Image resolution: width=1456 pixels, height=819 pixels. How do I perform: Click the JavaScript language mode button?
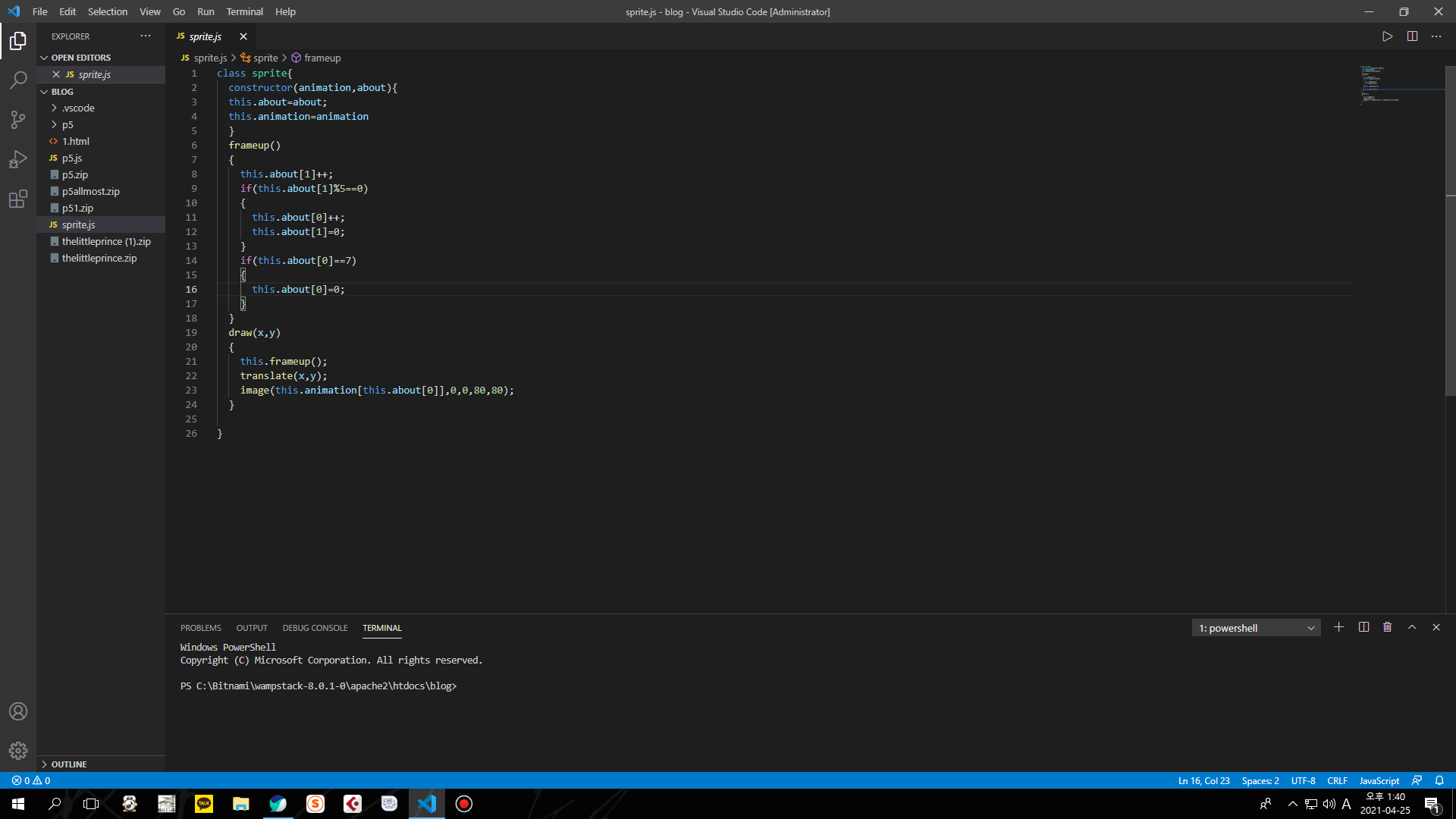point(1379,780)
